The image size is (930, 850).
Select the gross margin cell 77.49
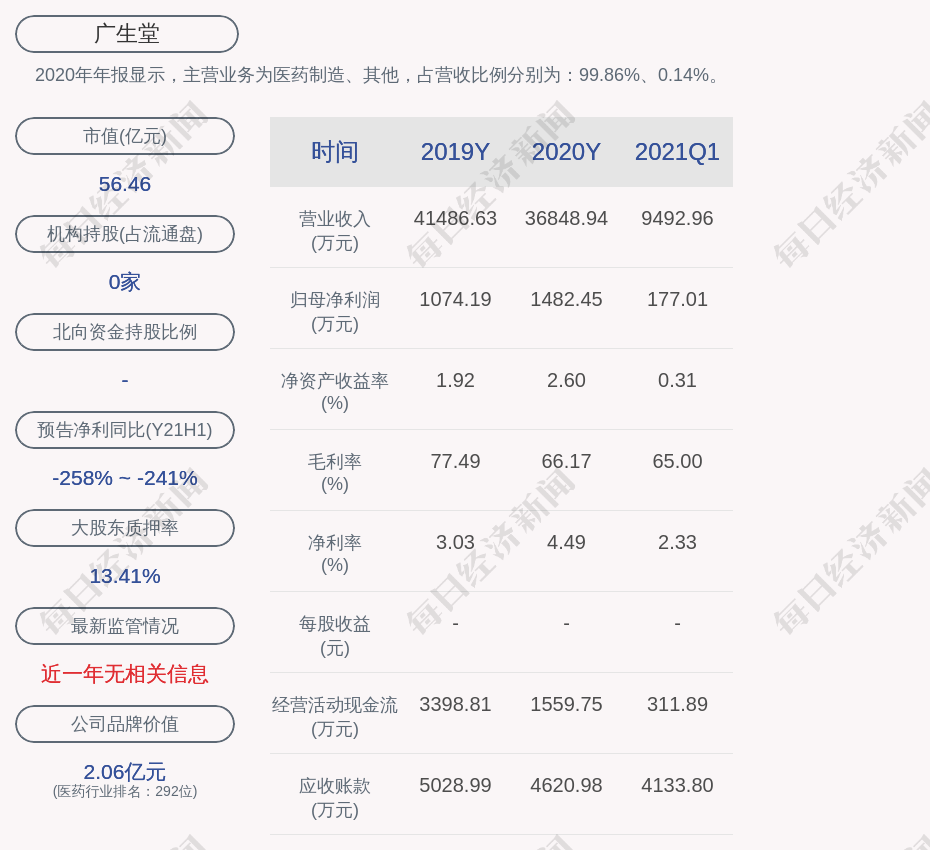(456, 461)
